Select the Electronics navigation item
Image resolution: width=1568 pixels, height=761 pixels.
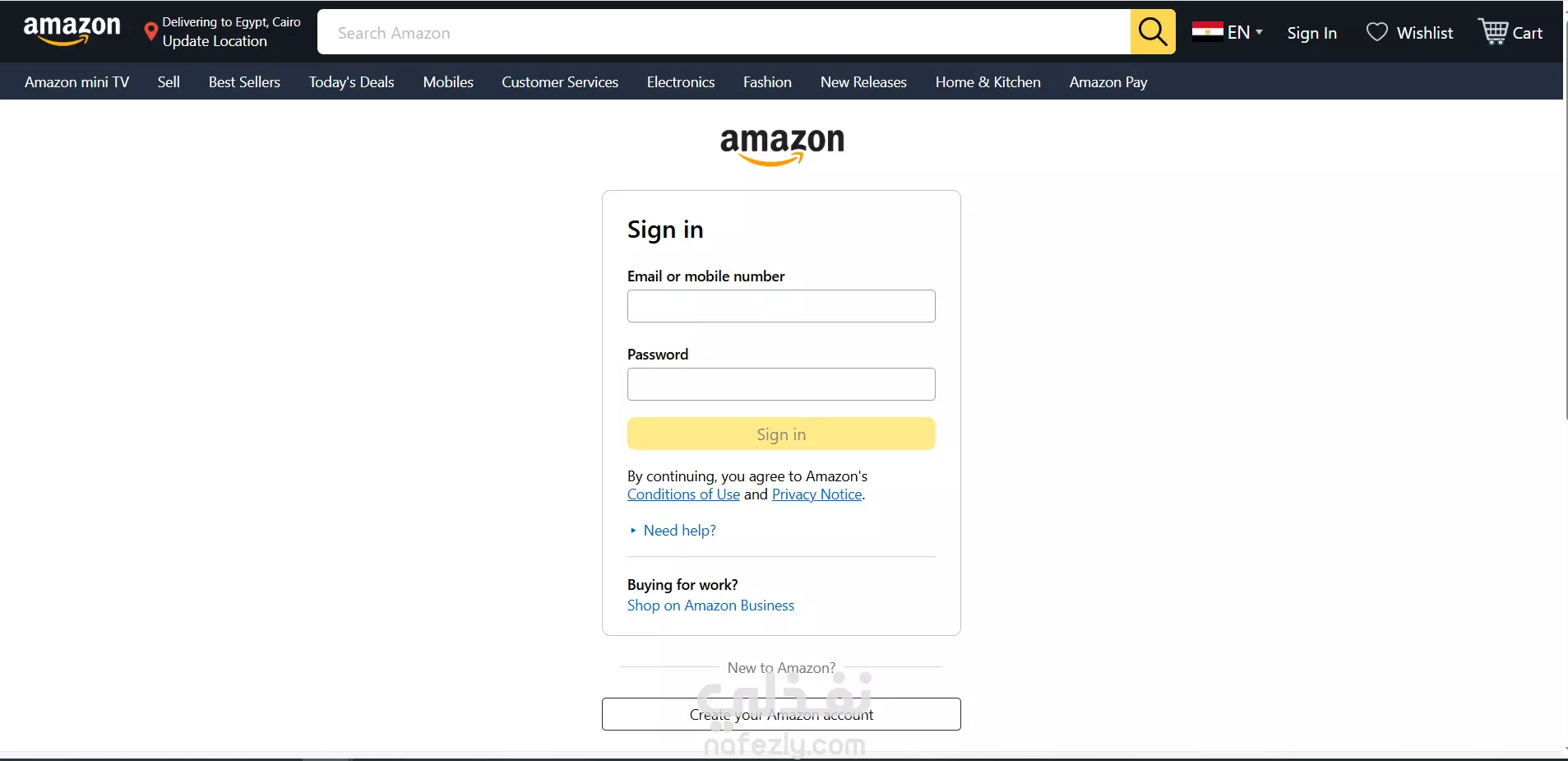coord(681,82)
